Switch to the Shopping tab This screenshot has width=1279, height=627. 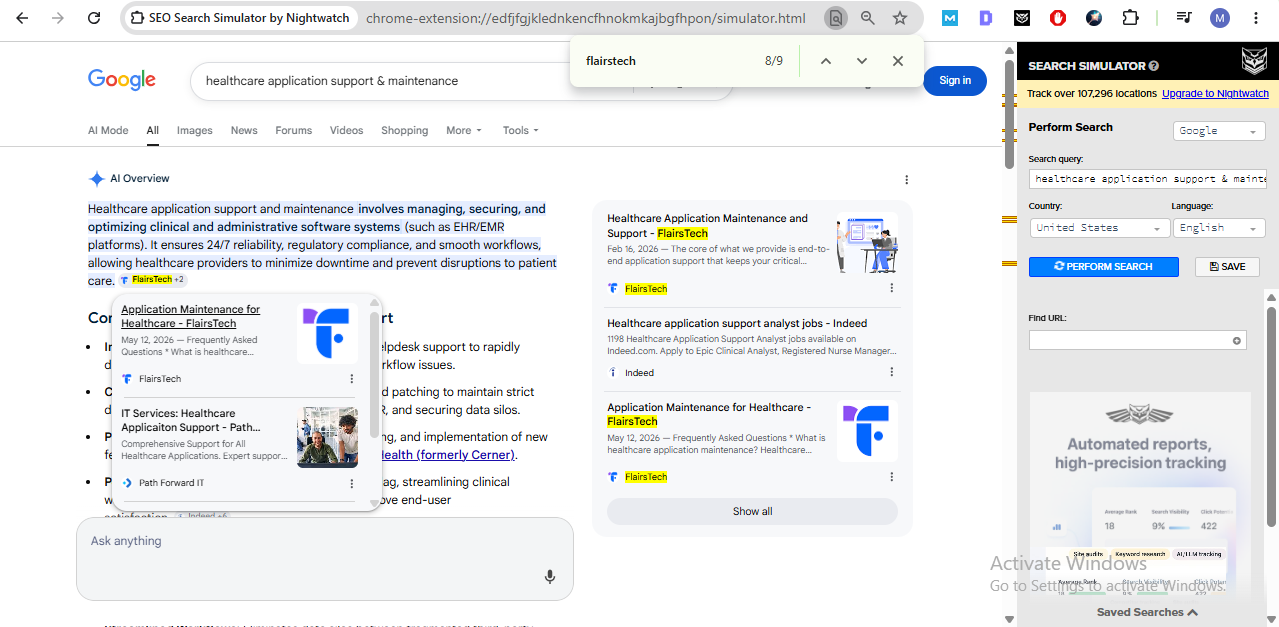pos(405,130)
